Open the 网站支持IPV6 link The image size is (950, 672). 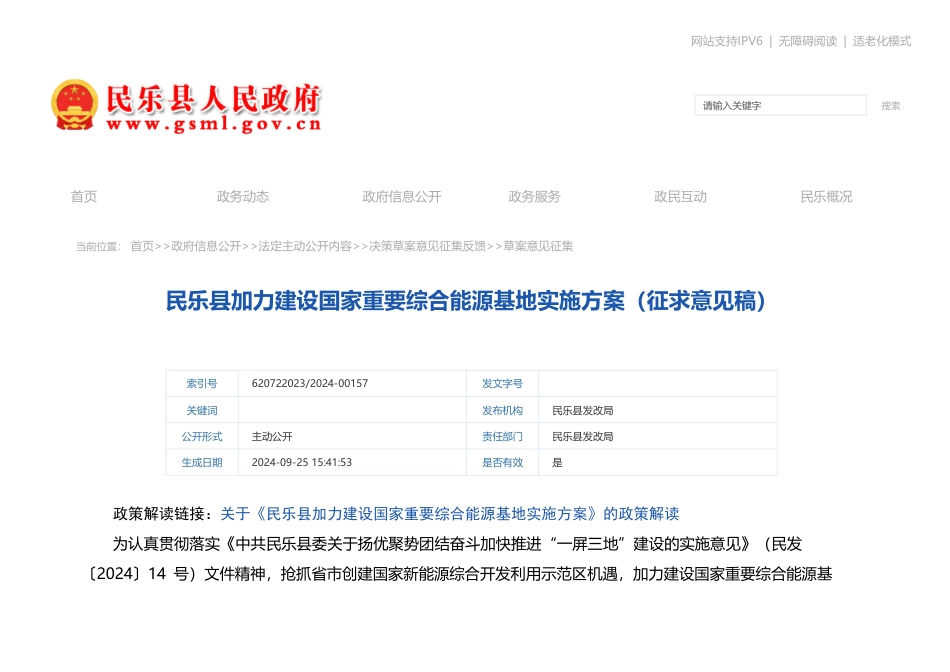[x=726, y=41]
